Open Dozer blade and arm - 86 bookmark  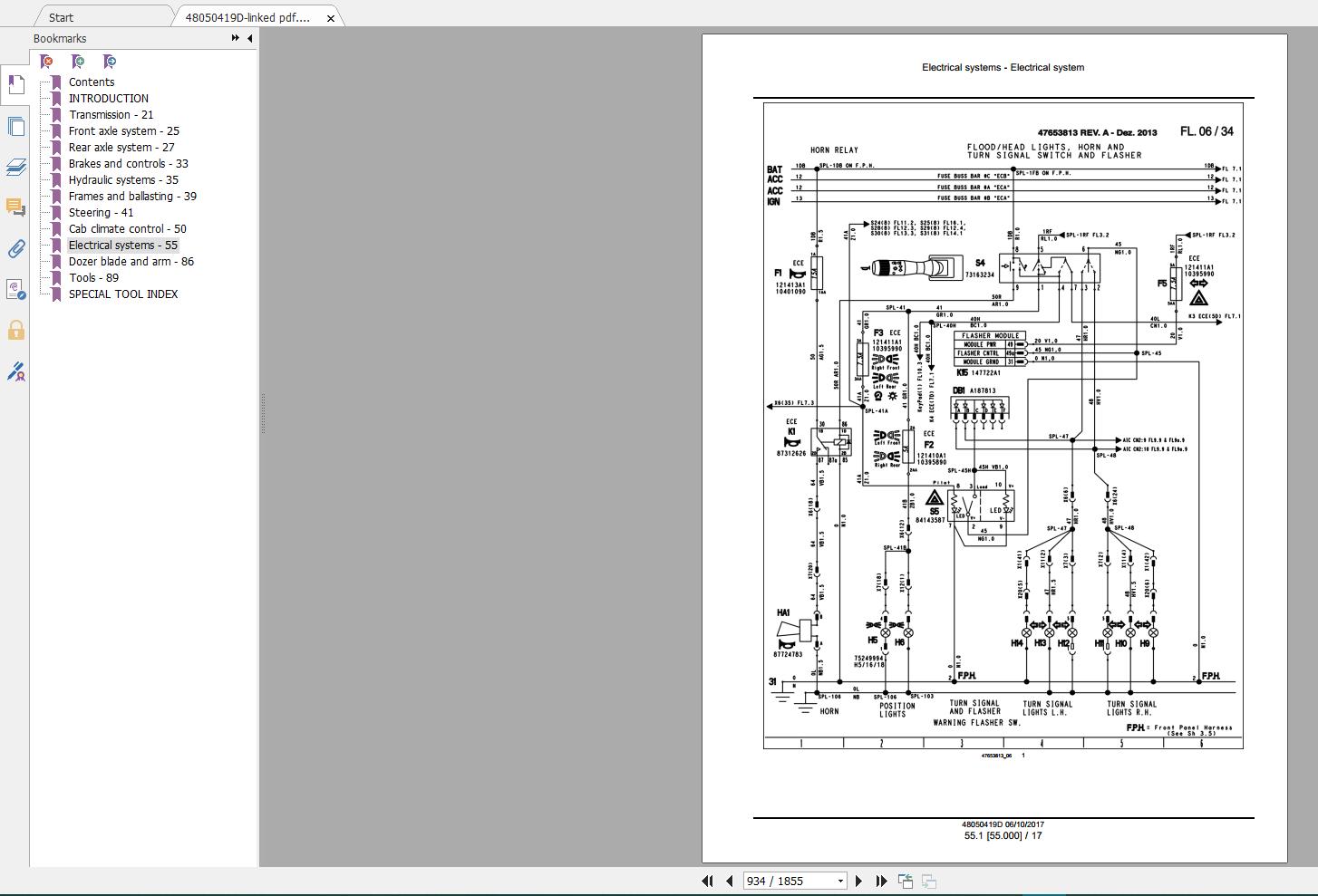click(x=131, y=261)
